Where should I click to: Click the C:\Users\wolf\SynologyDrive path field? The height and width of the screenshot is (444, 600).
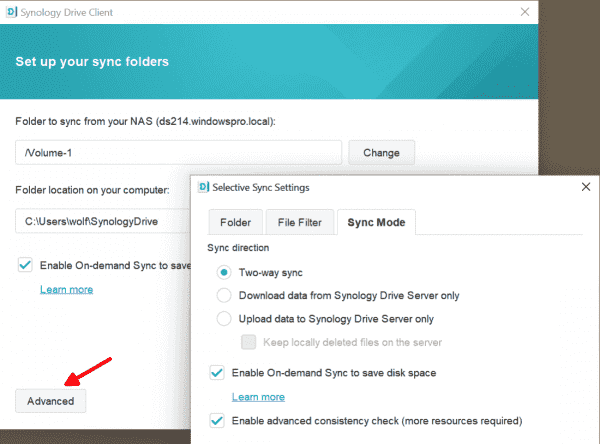[103, 221]
